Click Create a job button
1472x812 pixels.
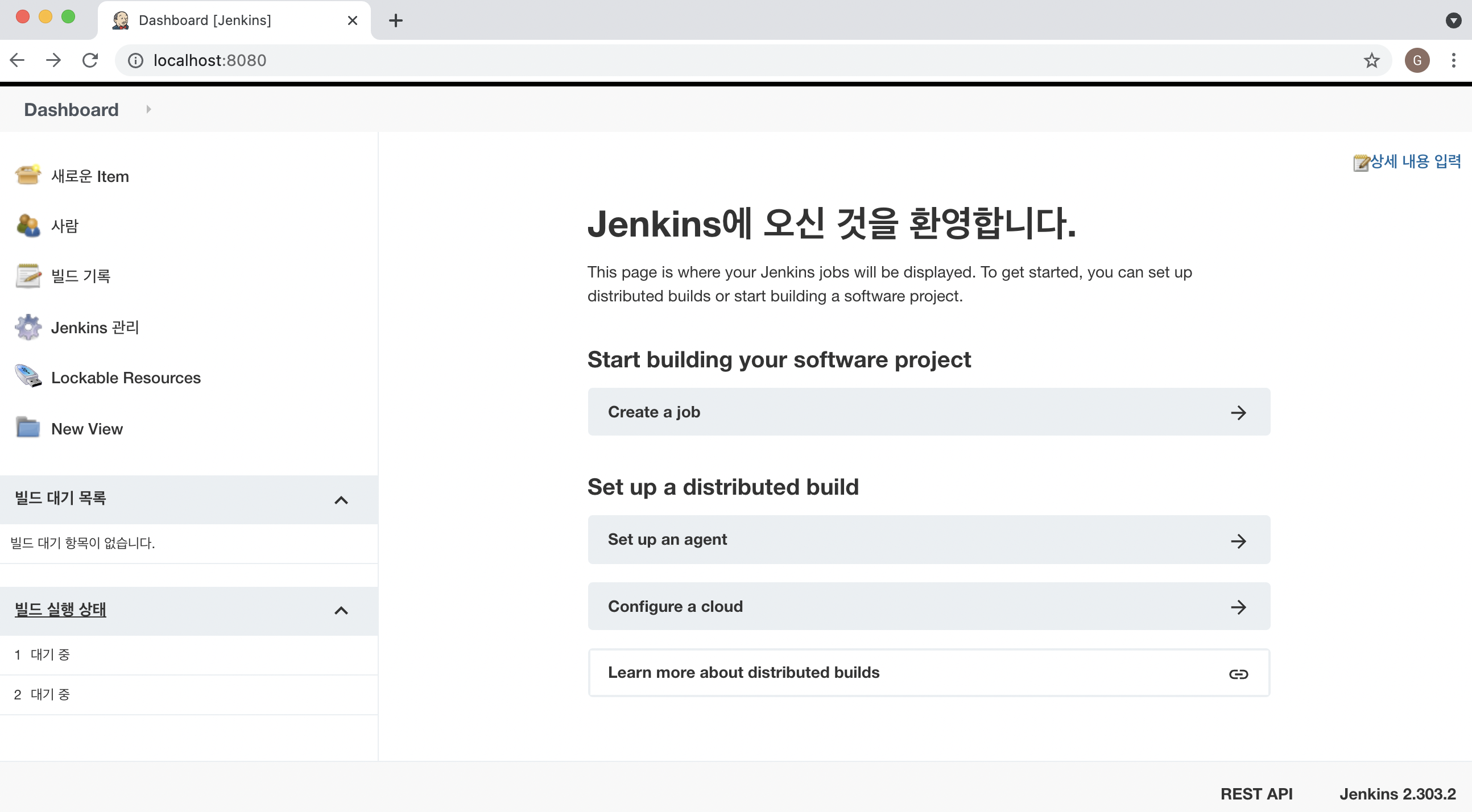pyautogui.click(x=929, y=412)
